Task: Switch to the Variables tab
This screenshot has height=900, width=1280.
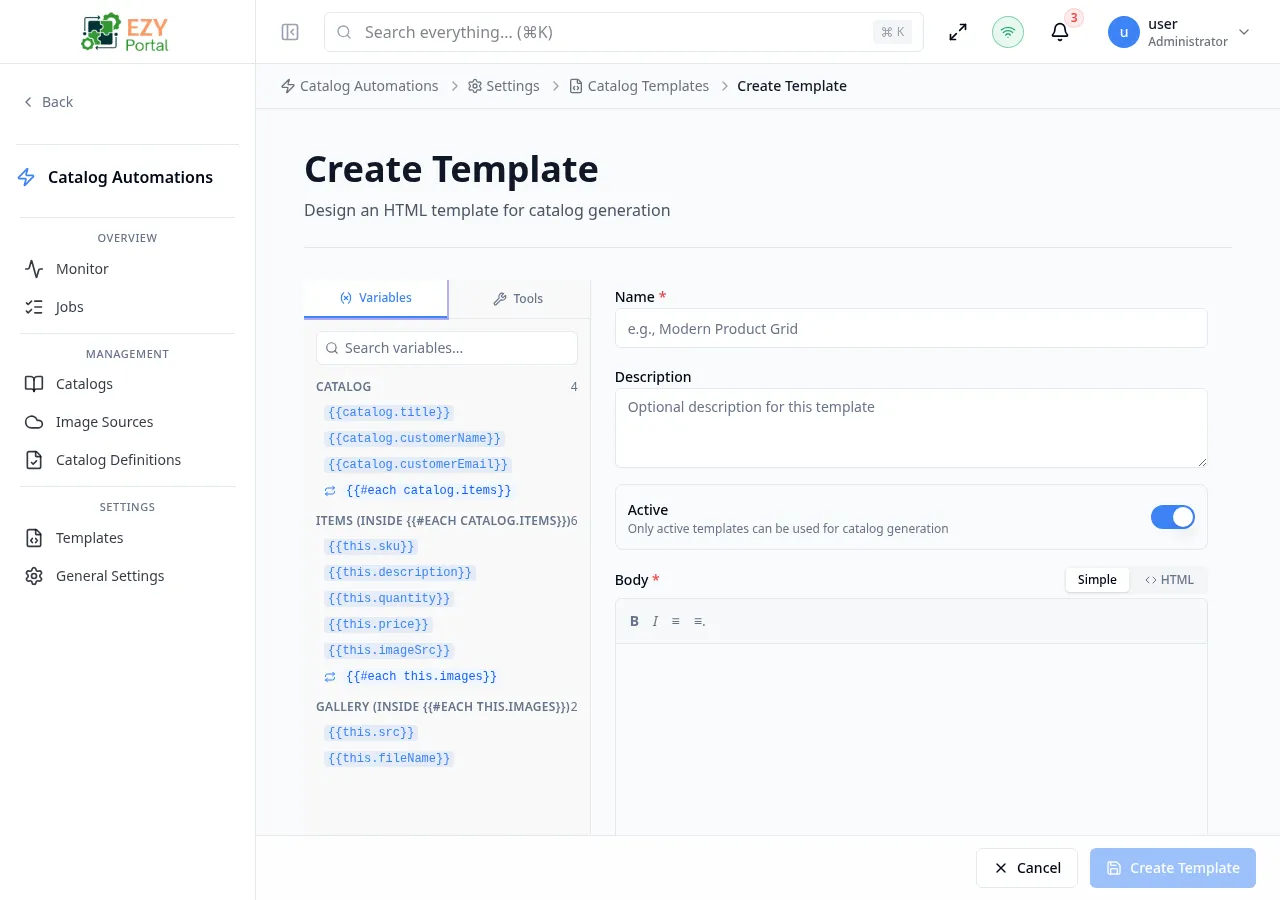Action: pyautogui.click(x=376, y=298)
